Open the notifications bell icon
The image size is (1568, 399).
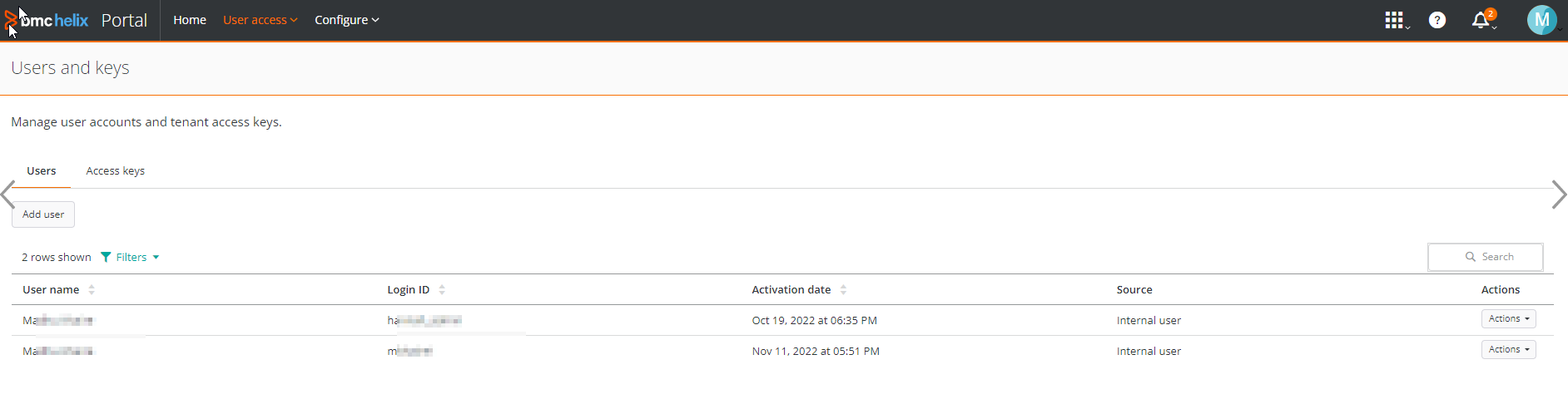[x=1481, y=20]
